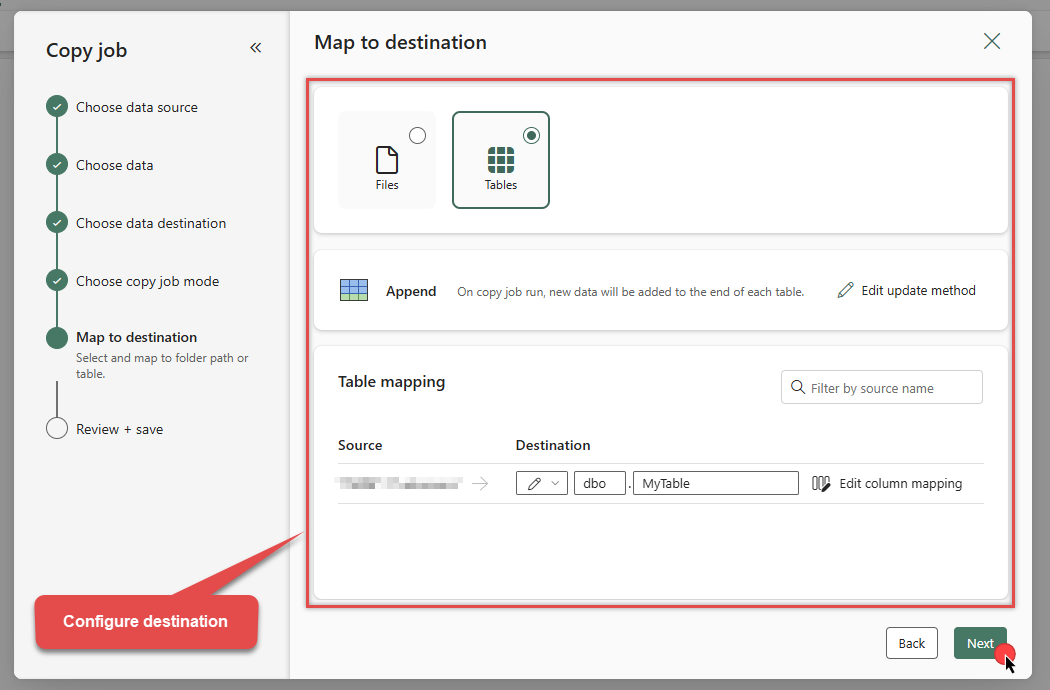This screenshot has height=690, width=1050.
Task: Click the pencil icon beside Edit update method
Action: pyautogui.click(x=848, y=290)
